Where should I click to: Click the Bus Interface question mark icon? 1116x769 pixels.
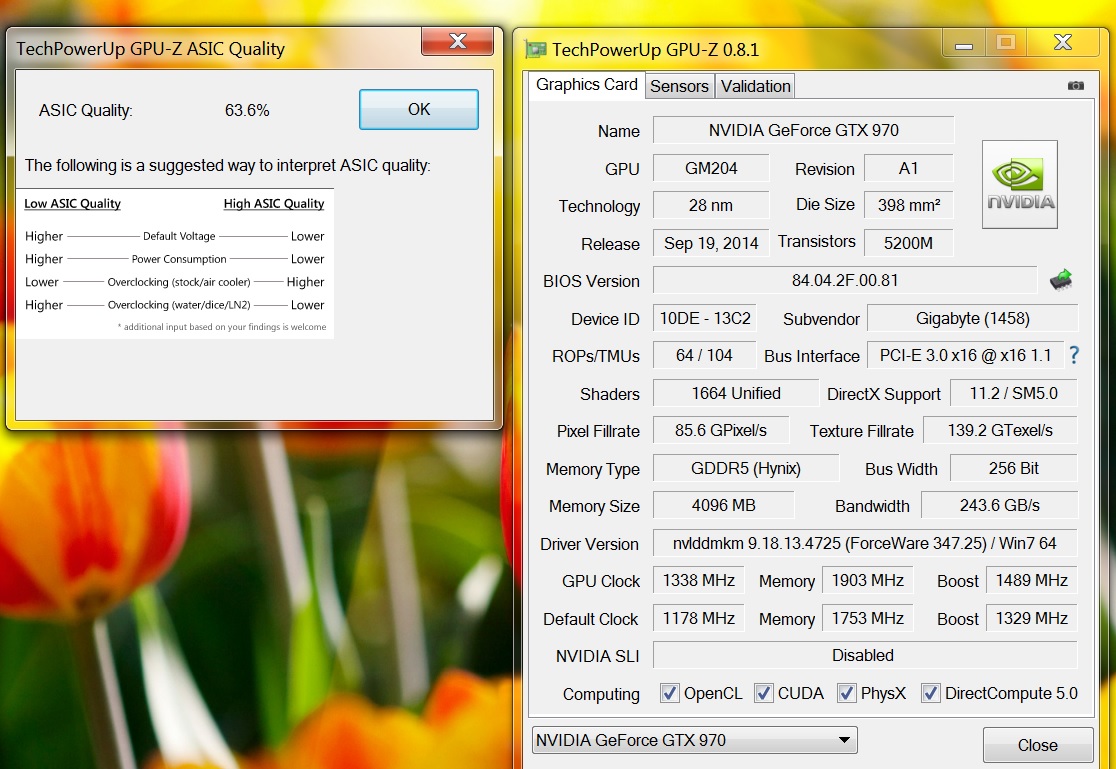1074,355
